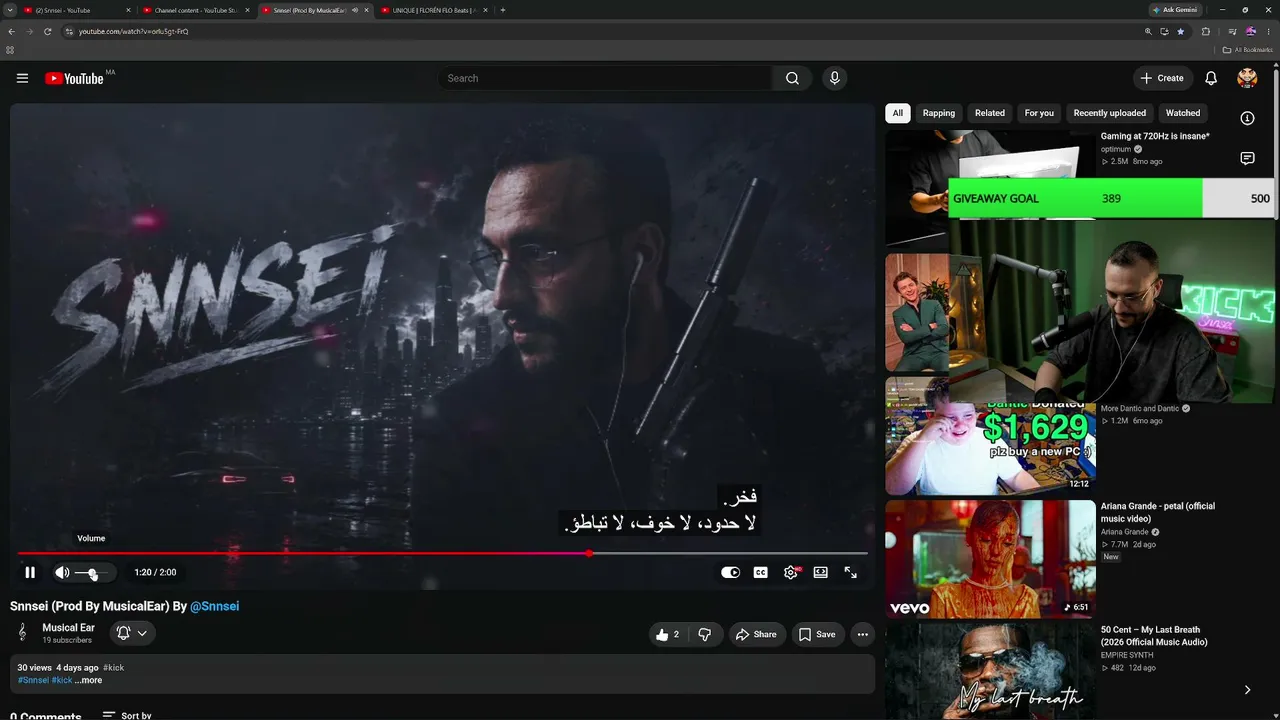Open the @Snnsei channel mention link
The width and height of the screenshot is (1280, 720).
(x=215, y=606)
